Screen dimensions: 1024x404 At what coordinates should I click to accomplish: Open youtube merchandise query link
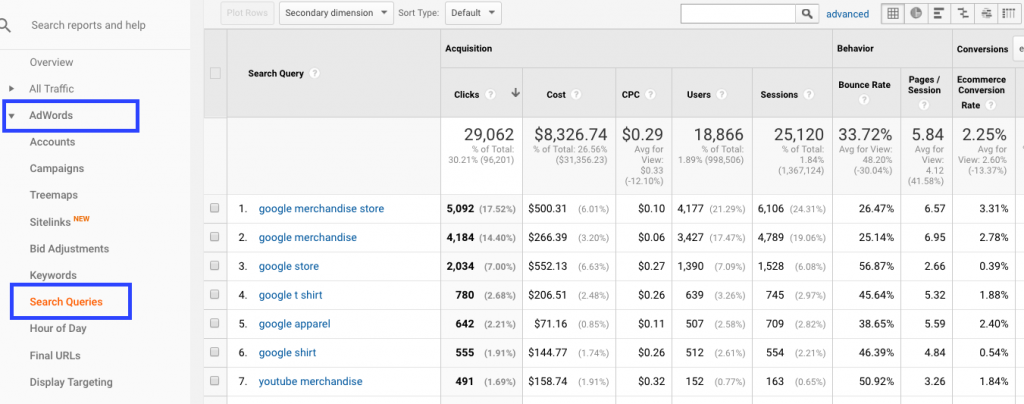[310, 381]
